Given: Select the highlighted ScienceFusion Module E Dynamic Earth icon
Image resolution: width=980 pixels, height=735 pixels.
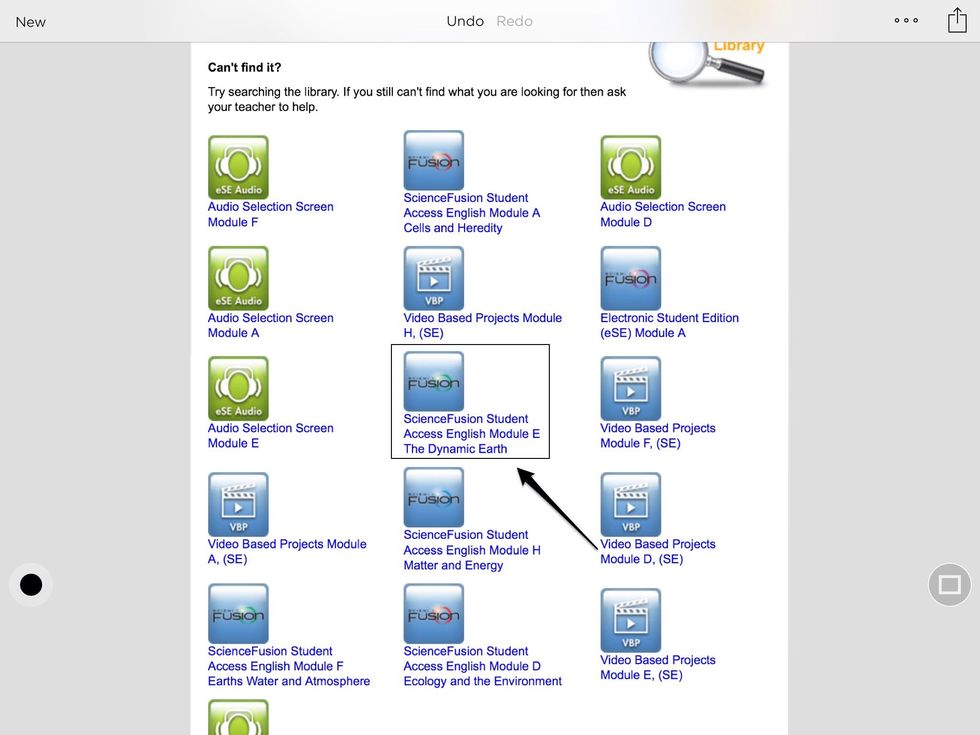Looking at the screenshot, I should tap(433, 381).
